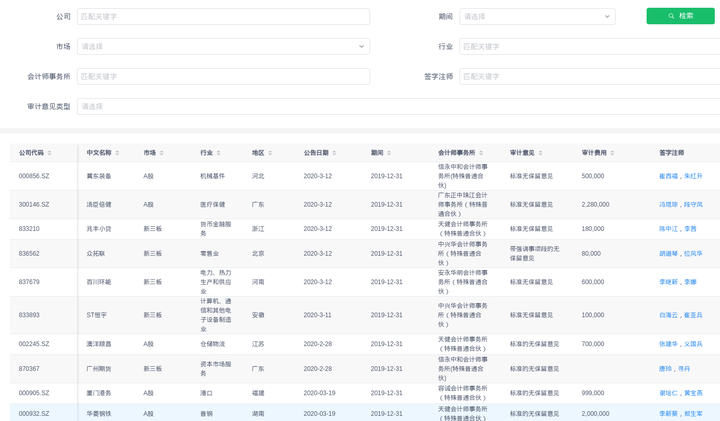Viewport: 720px width, 421px height.
Task: Click region cell 浙江
Action: (258, 229)
